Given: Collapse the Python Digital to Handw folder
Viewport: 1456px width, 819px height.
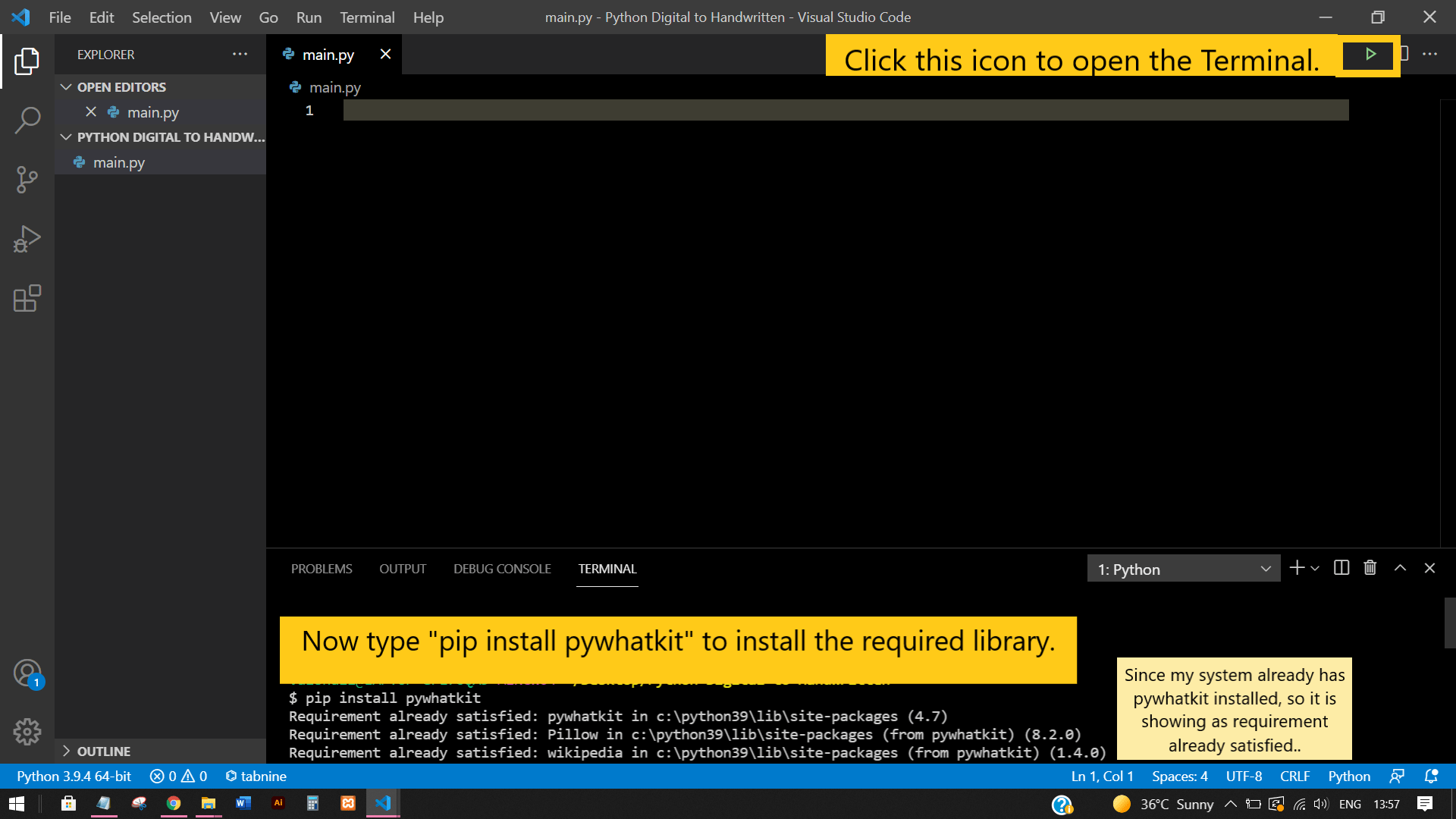Looking at the screenshot, I should [66, 137].
